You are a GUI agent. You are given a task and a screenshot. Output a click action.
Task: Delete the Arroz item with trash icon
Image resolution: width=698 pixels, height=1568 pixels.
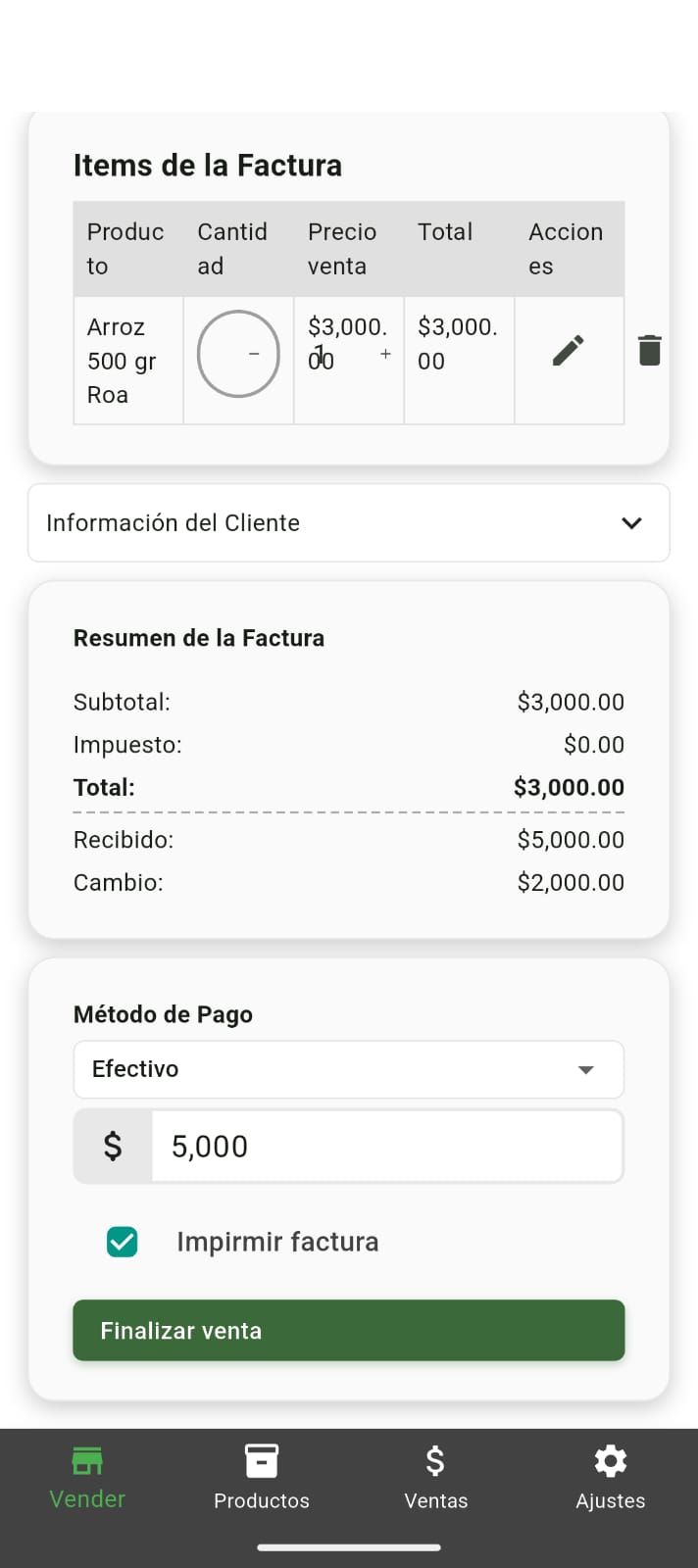coord(649,351)
